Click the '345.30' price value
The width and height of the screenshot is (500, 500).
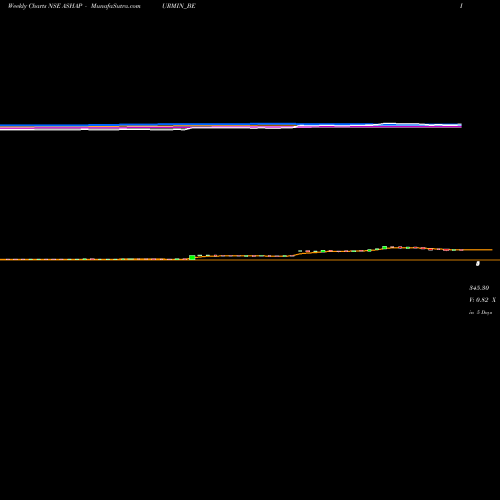pyautogui.click(x=479, y=288)
